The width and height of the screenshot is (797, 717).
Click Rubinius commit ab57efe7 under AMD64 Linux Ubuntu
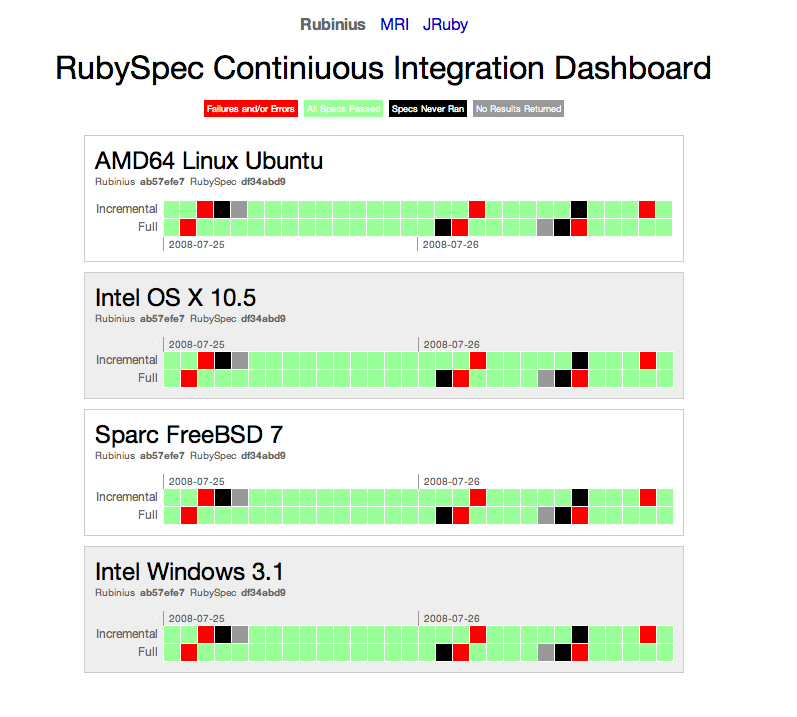[162, 182]
